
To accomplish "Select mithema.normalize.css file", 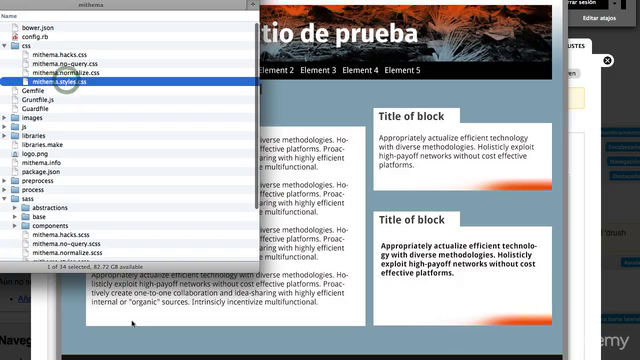I will 66,73.
